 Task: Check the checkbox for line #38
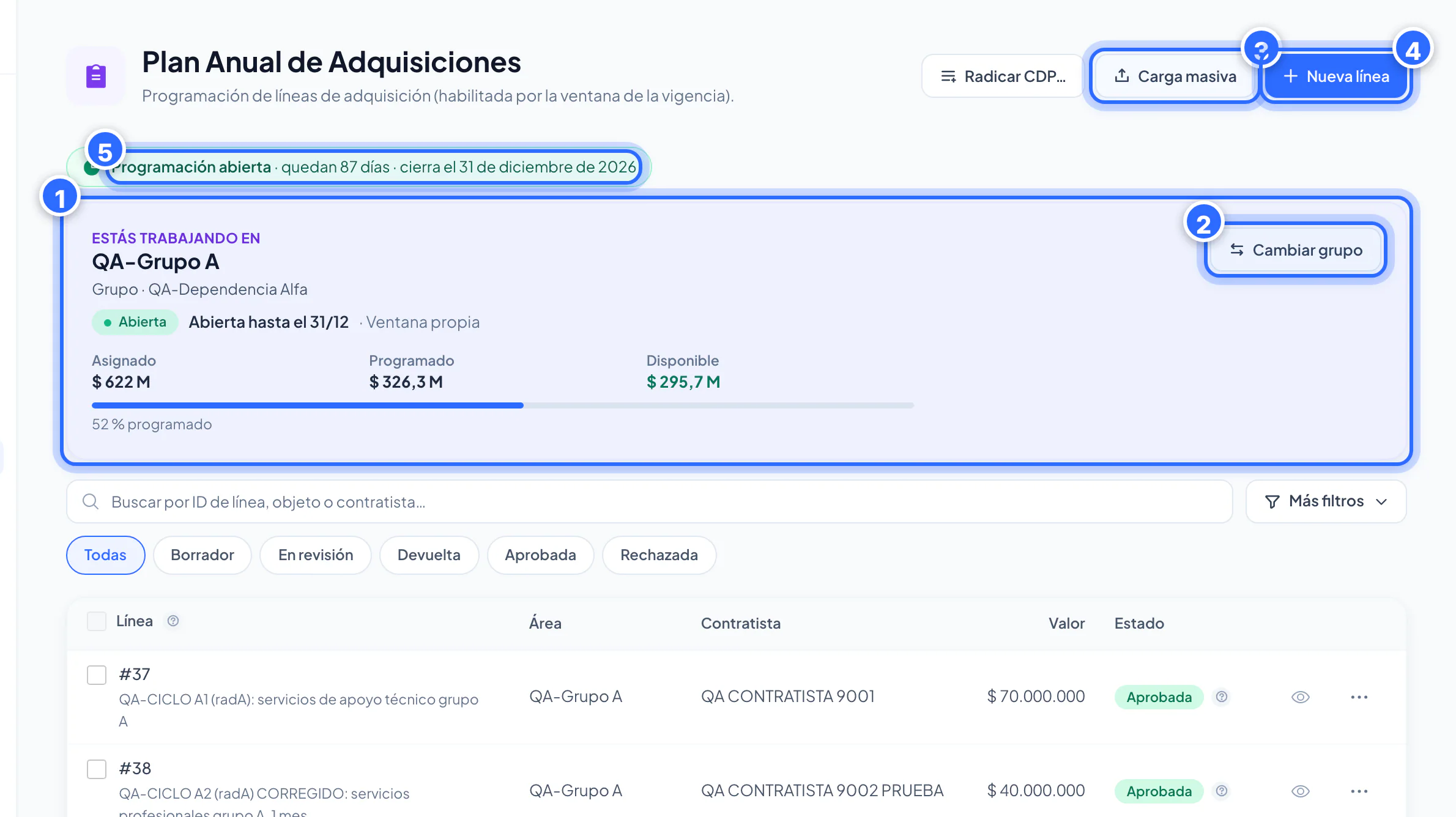[x=97, y=769]
